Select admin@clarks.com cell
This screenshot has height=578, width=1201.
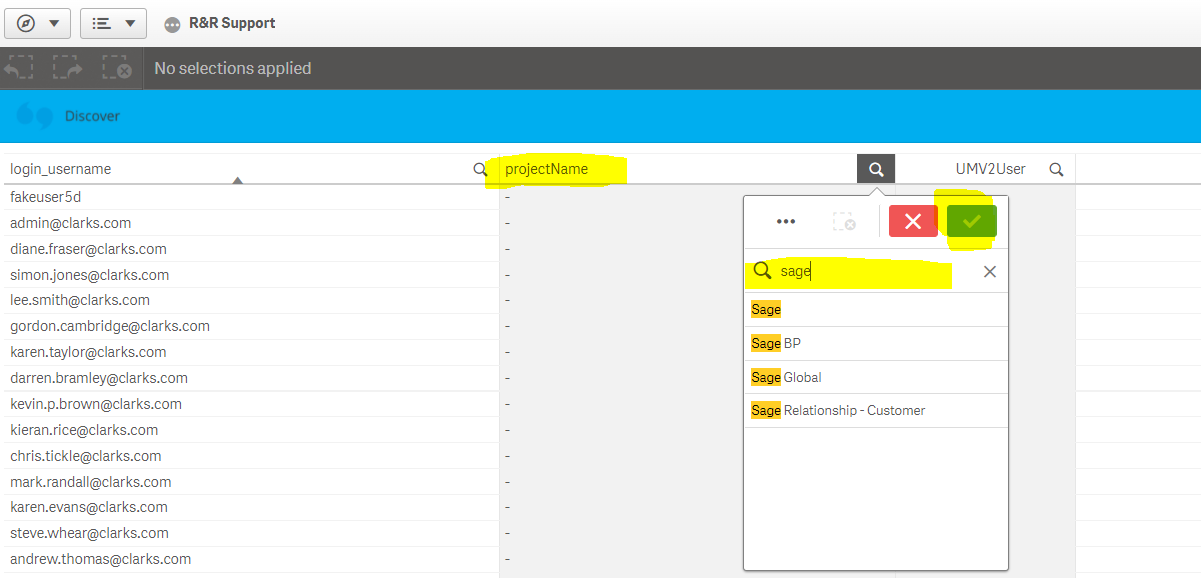tap(249, 223)
